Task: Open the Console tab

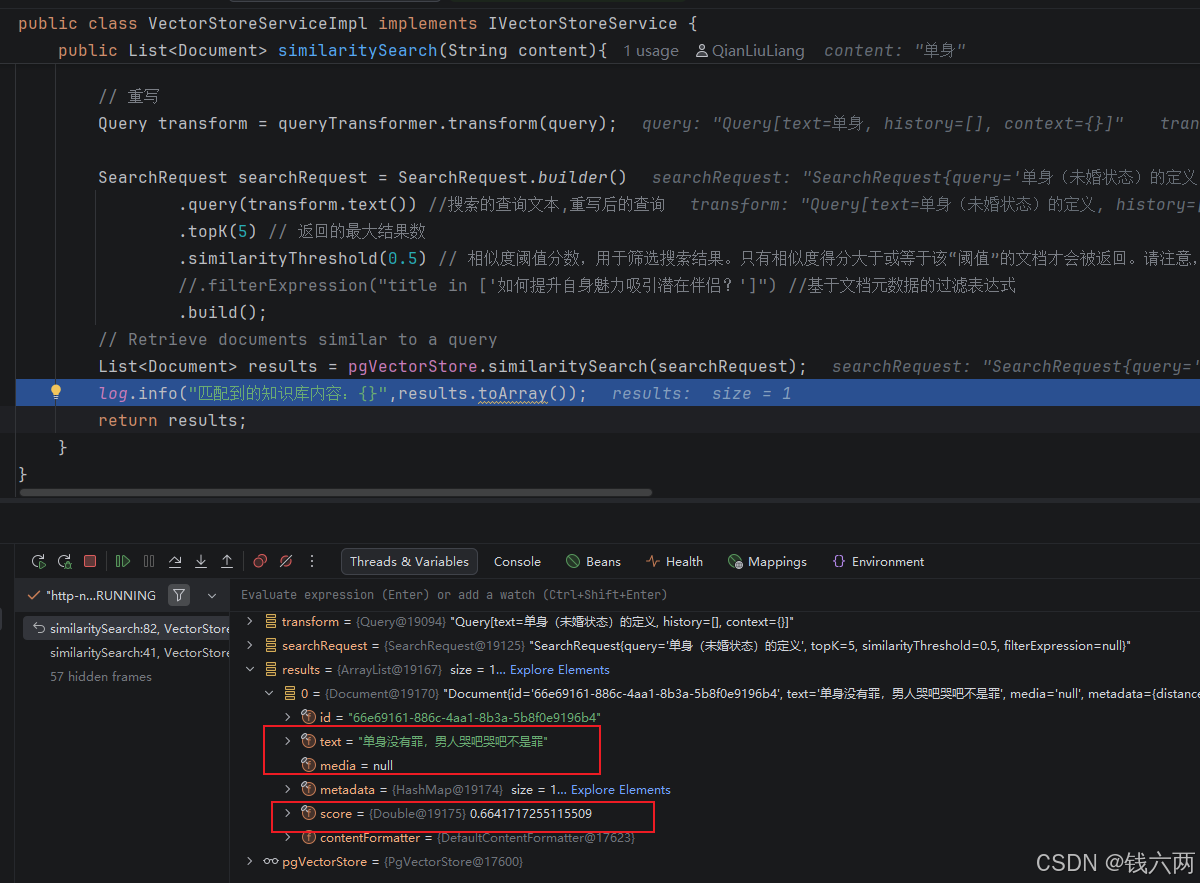Action: click(x=517, y=561)
